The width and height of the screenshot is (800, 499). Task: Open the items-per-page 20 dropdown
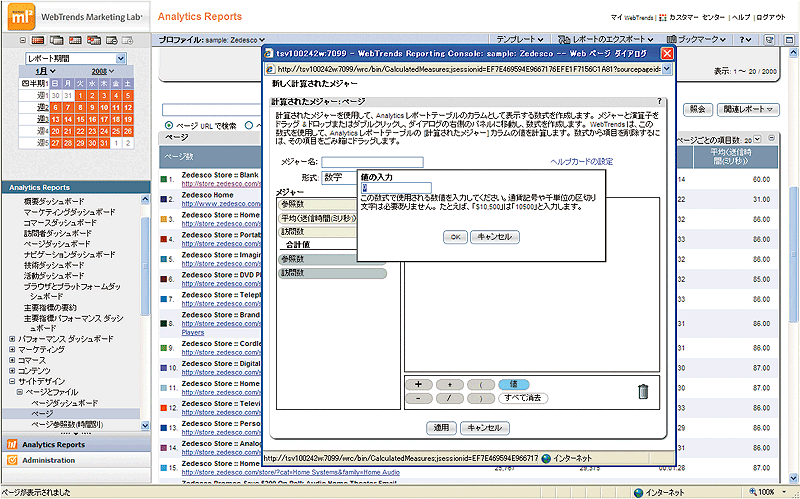(758, 139)
